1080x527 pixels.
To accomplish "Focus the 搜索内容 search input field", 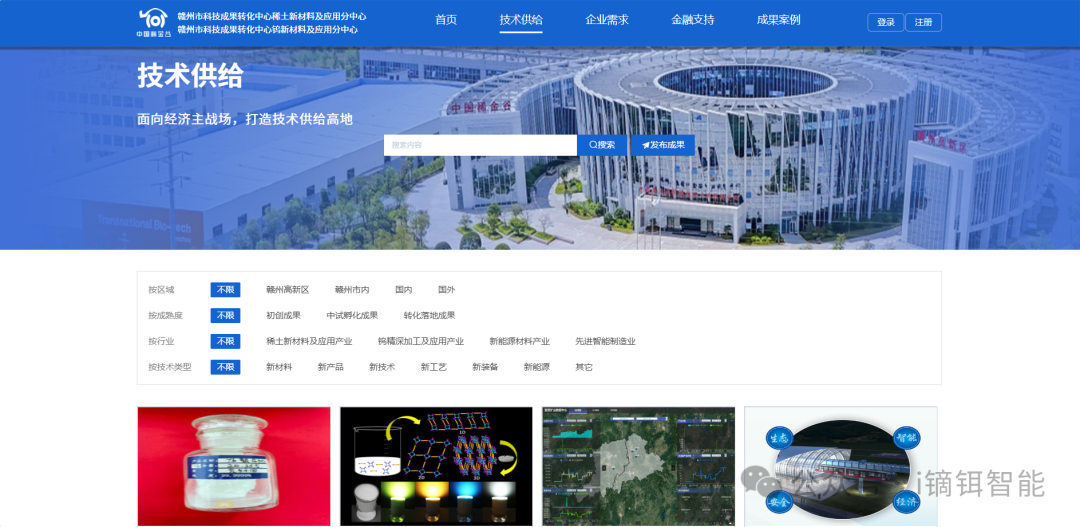I will (480, 145).
